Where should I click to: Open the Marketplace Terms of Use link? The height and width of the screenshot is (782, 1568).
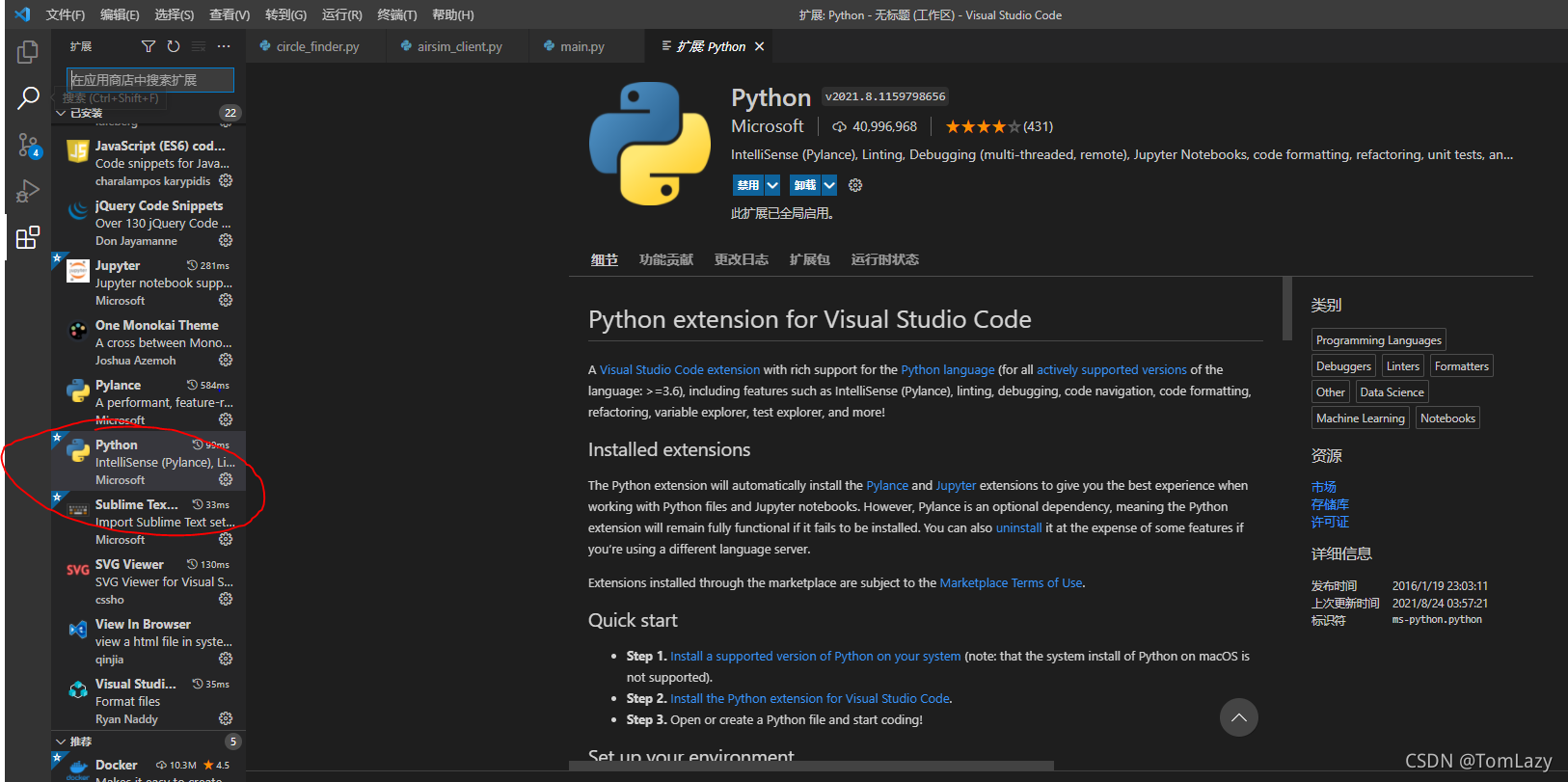click(1011, 583)
